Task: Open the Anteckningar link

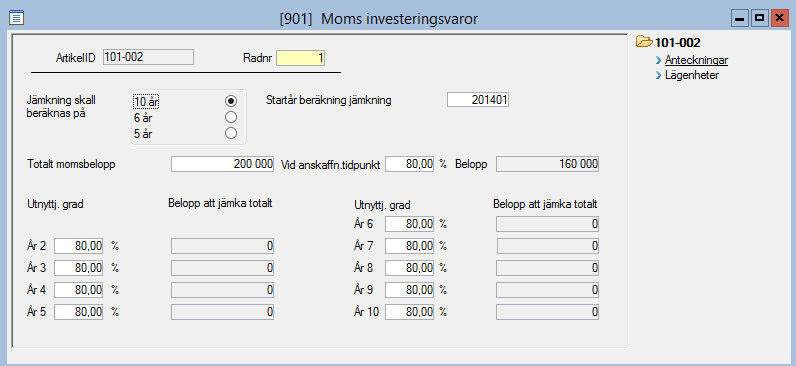Action: (696, 60)
